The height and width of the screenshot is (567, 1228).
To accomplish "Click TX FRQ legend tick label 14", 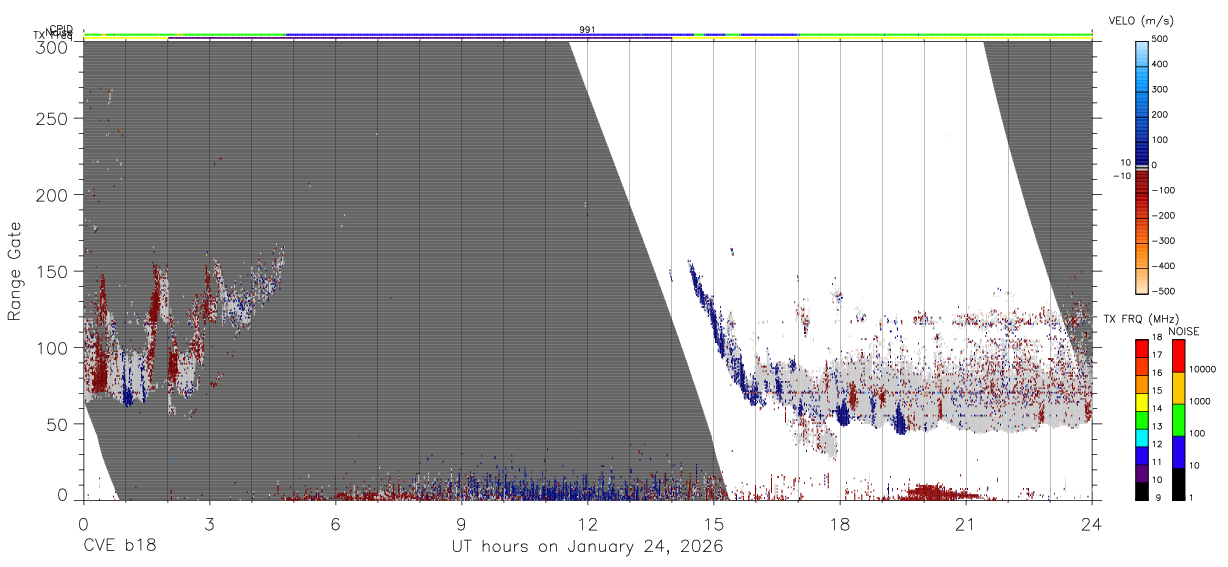I will [1157, 409].
